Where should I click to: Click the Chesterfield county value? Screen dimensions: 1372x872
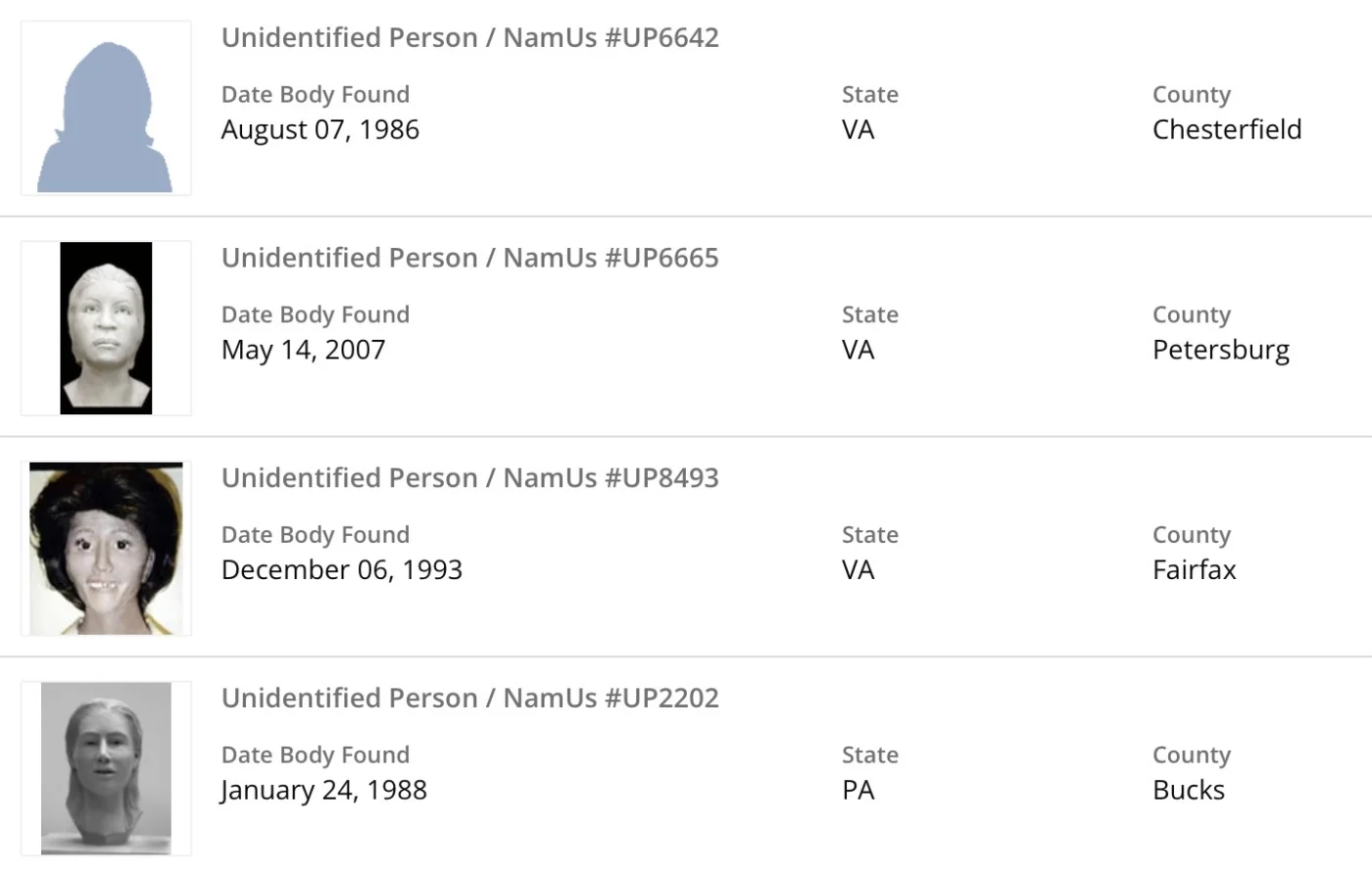(1227, 129)
